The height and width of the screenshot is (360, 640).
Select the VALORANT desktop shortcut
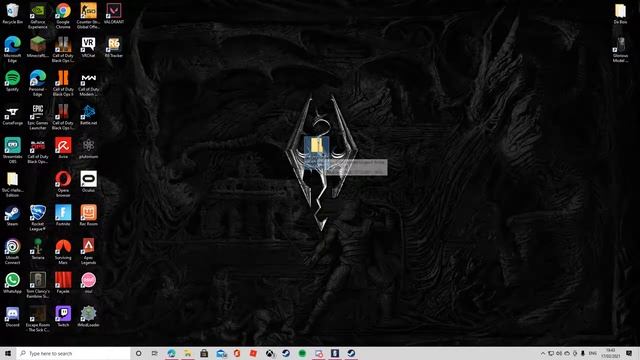point(113,14)
